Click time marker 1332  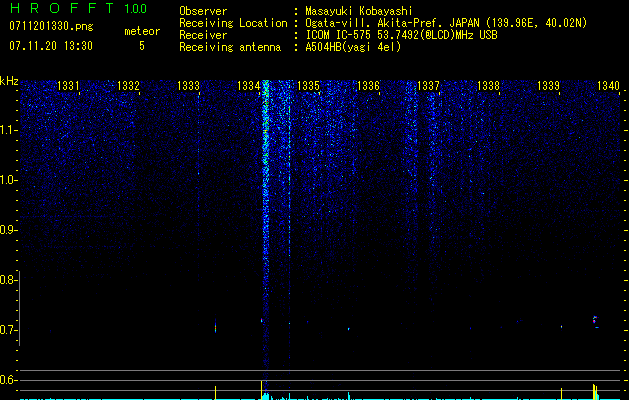click(128, 86)
